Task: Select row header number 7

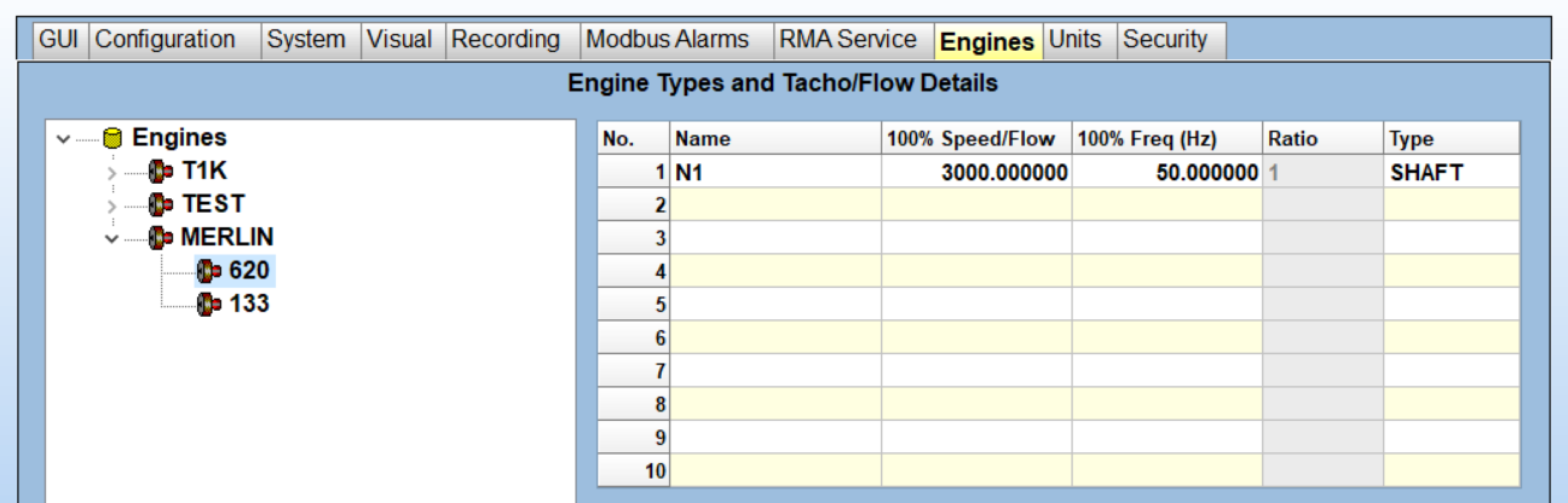Action: coord(633,371)
